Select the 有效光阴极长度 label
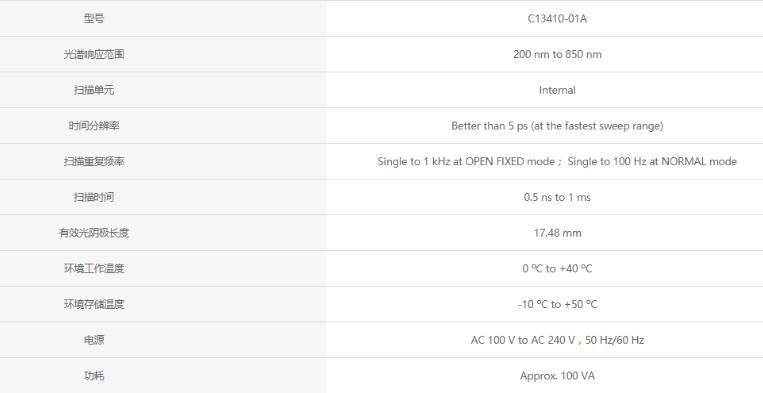763x393 pixels. click(93, 233)
